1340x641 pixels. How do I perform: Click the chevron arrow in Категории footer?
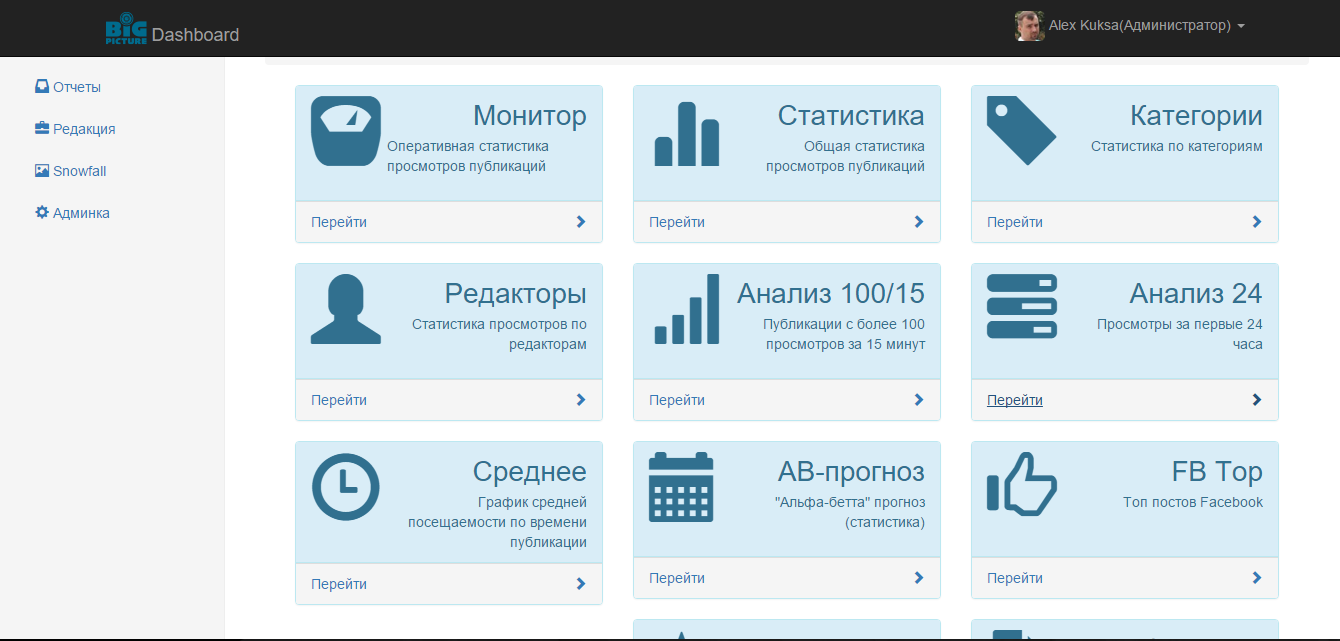click(x=1257, y=222)
